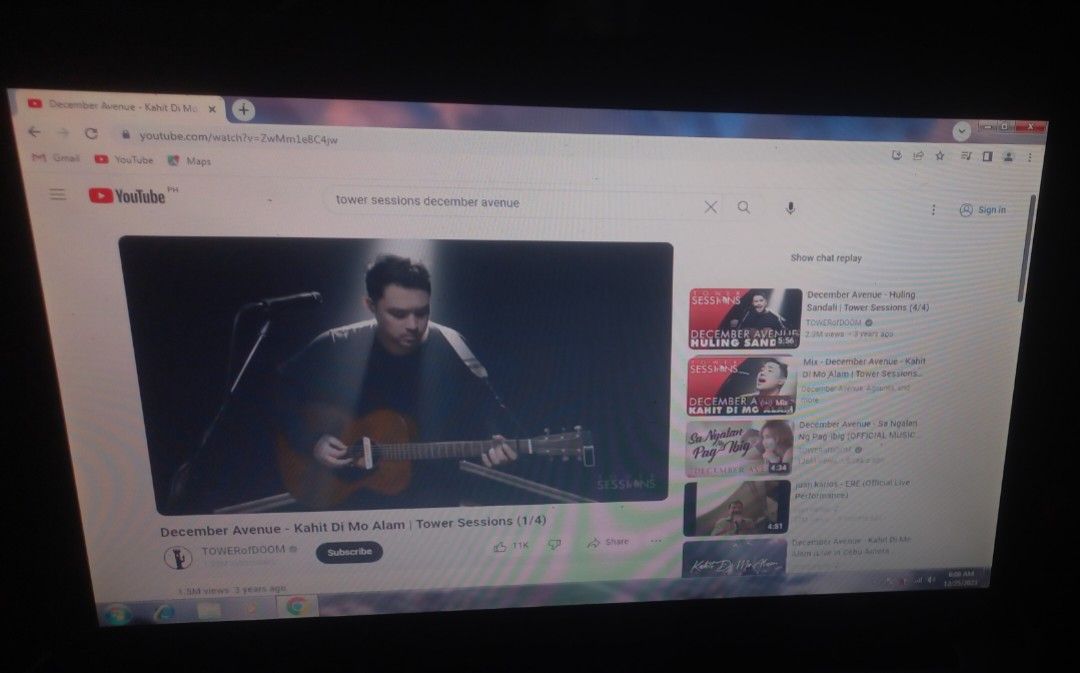Launch Internet Explorer from the taskbar

pyautogui.click(x=164, y=612)
